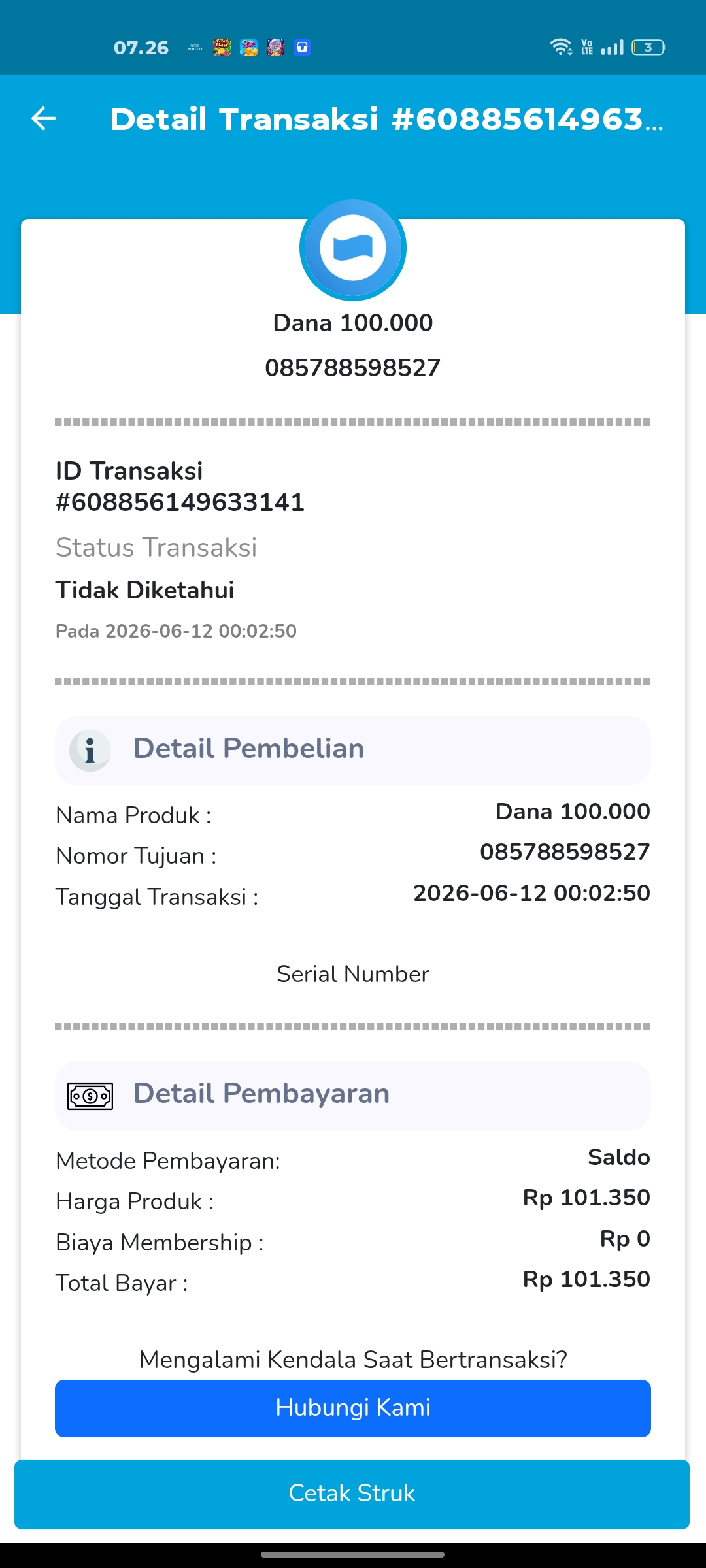Viewport: 706px width, 1568px height.
Task: Tap the Dana wallet logo icon
Action: (353, 249)
